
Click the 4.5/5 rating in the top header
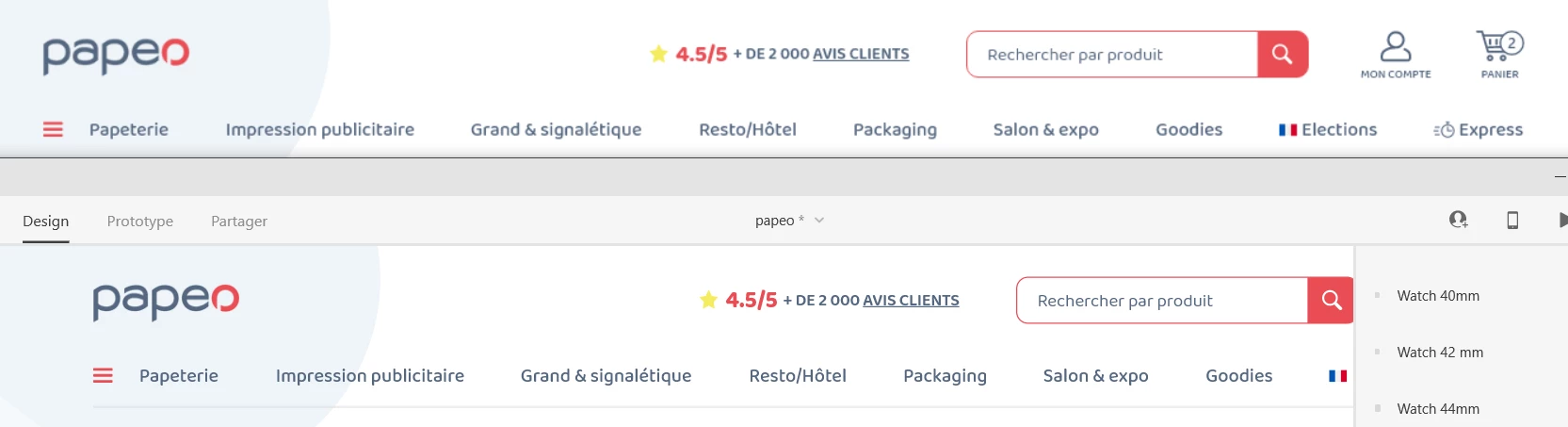point(702,55)
